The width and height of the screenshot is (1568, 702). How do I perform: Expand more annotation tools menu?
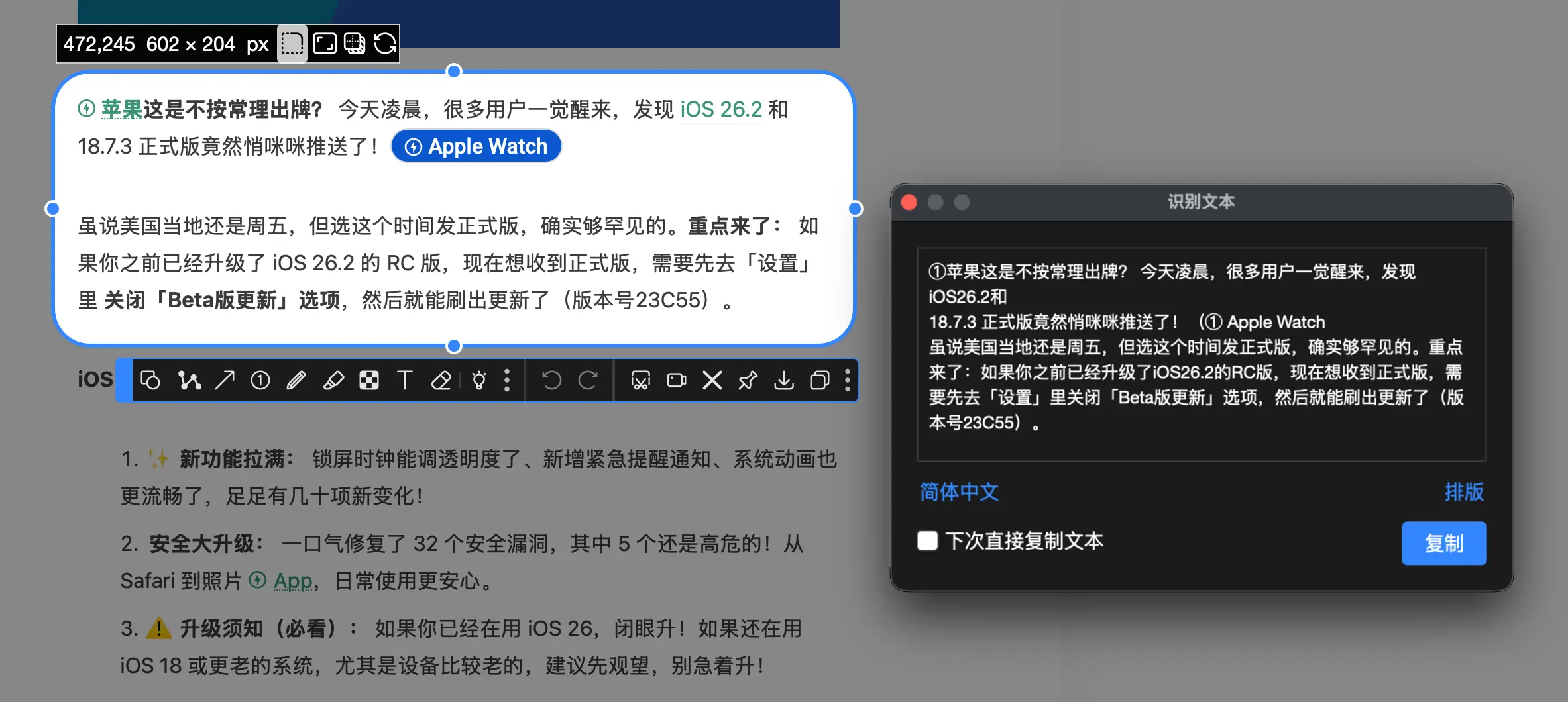click(x=507, y=380)
